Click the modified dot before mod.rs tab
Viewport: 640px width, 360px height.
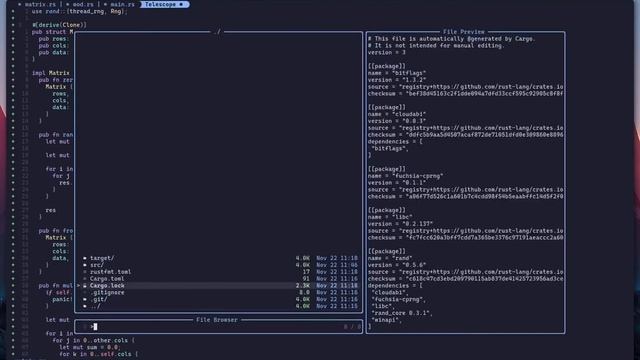click(67, 4)
